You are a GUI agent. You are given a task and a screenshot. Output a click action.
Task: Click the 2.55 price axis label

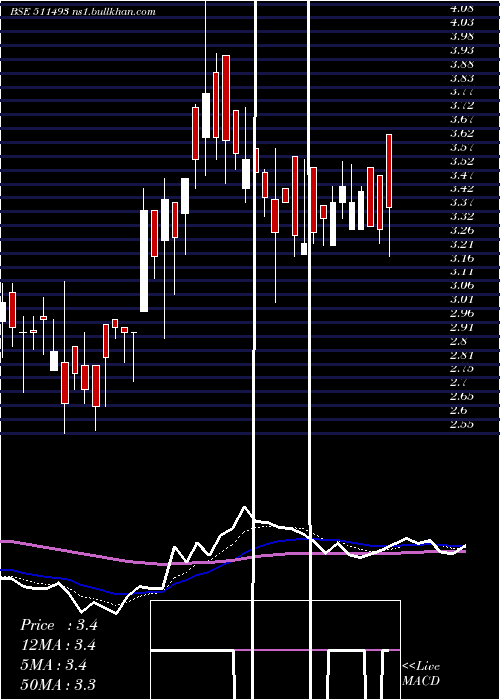462,424
